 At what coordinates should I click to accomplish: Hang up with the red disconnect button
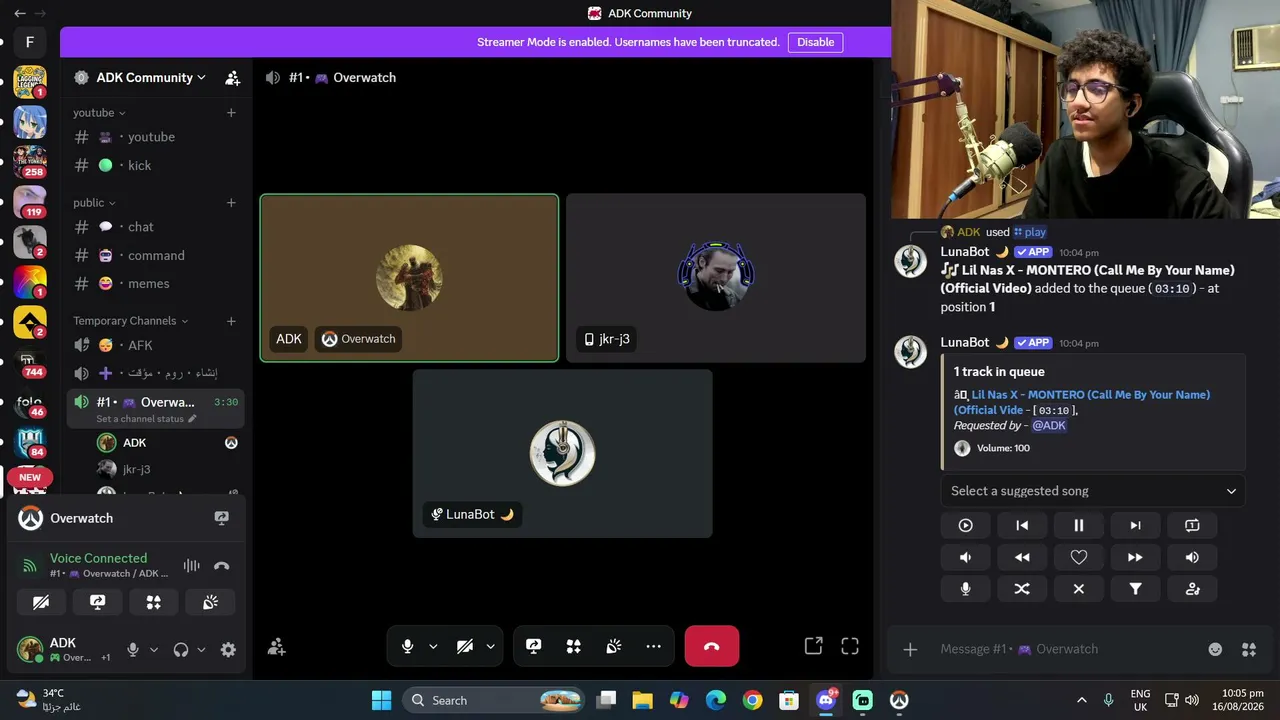[712, 647]
